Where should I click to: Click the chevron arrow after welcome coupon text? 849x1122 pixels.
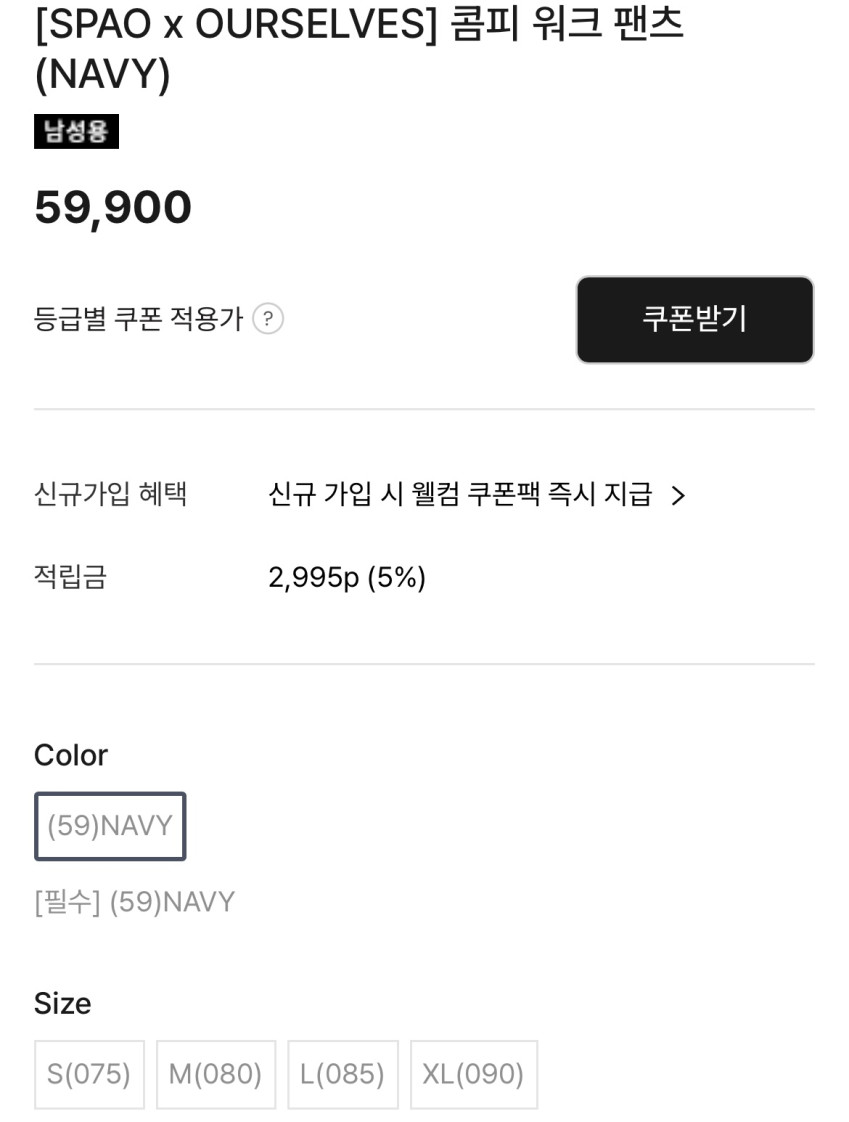pyautogui.click(x=678, y=495)
